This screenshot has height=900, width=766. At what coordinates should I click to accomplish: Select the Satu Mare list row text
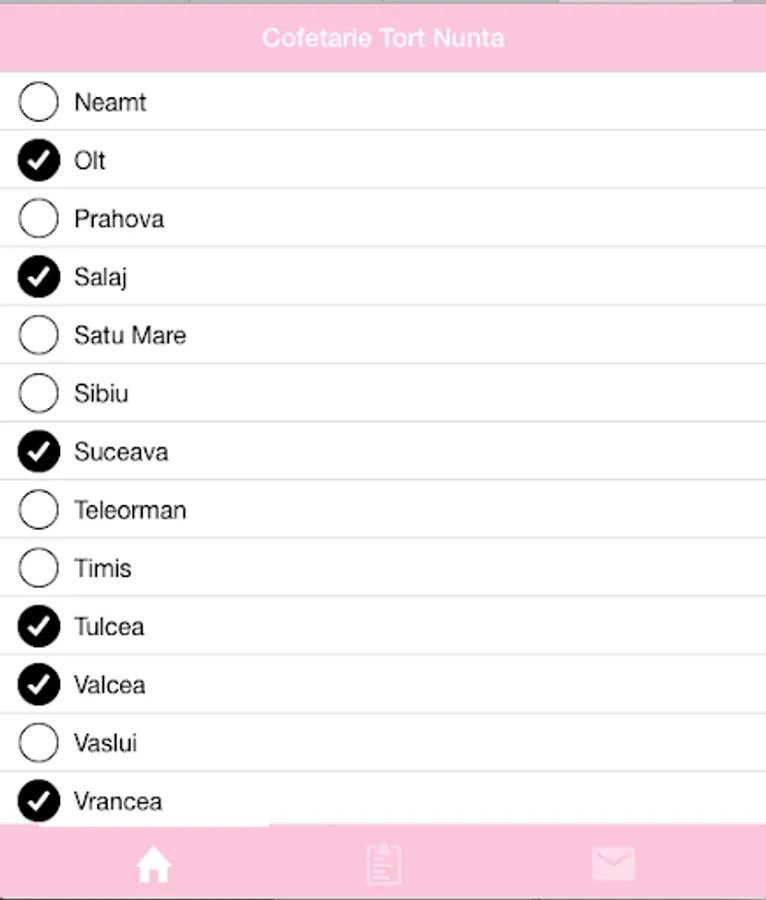pos(130,335)
